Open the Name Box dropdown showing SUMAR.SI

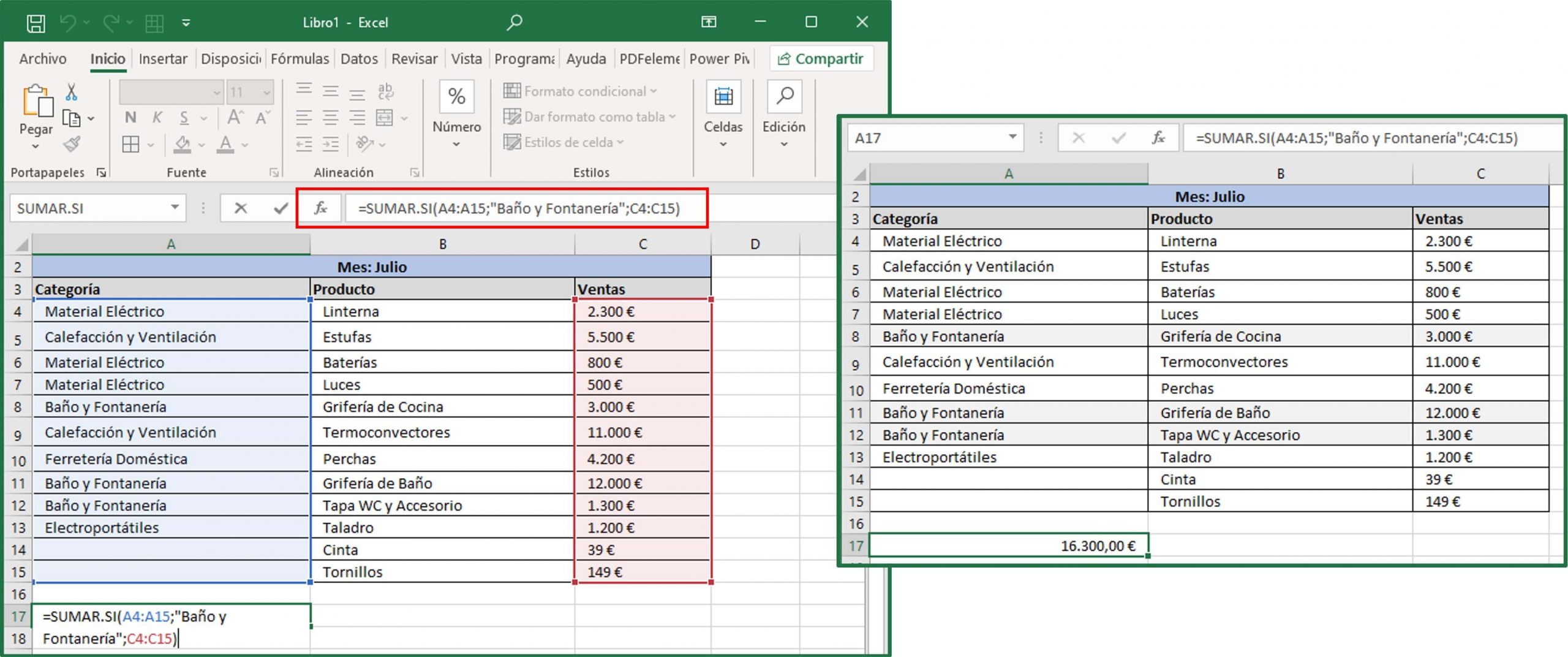coord(175,208)
